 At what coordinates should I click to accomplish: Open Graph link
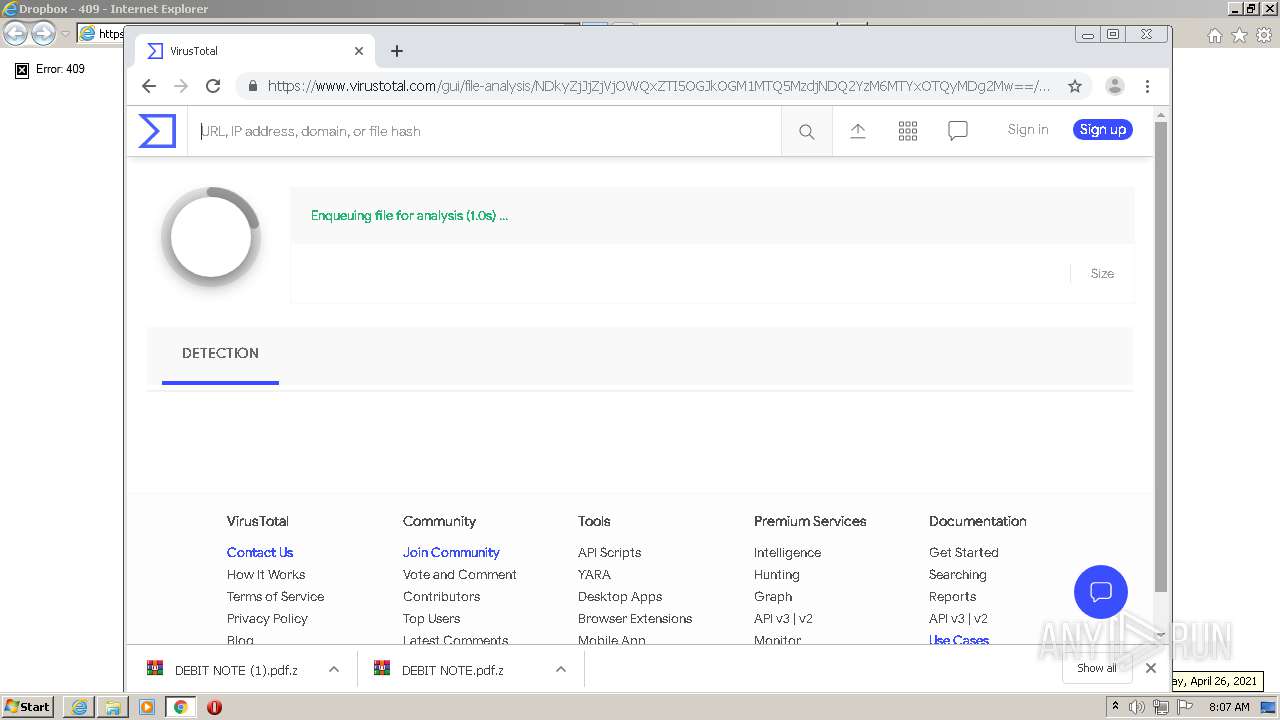pyautogui.click(x=773, y=597)
